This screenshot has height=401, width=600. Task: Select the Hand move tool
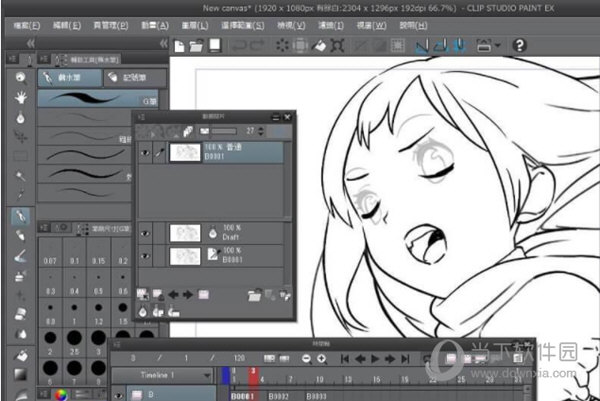tap(21, 97)
